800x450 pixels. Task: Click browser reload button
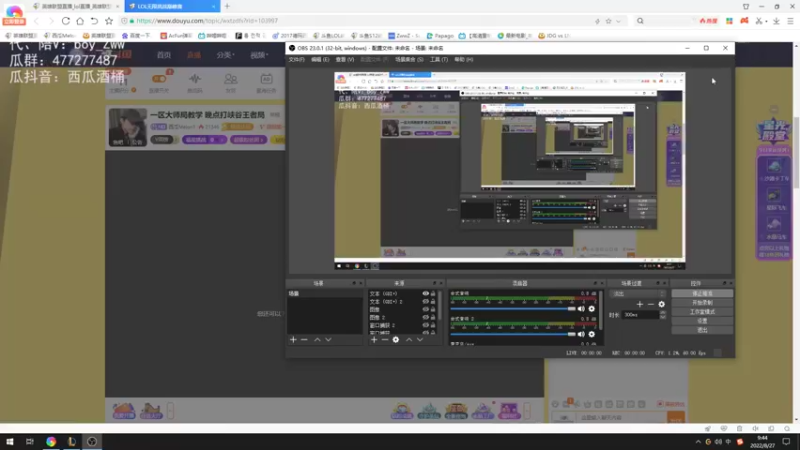coord(66,21)
